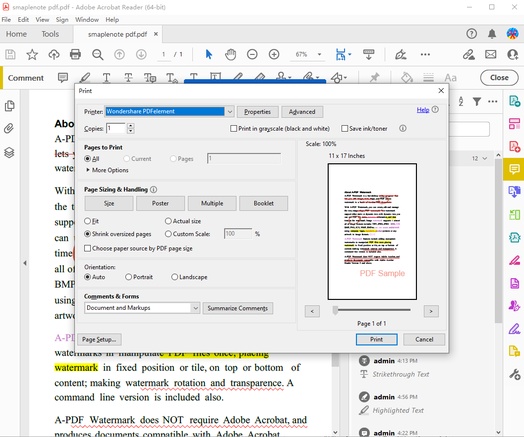524x437 pixels.
Task: Enable Save ink/toner checkbox
Action: point(345,128)
